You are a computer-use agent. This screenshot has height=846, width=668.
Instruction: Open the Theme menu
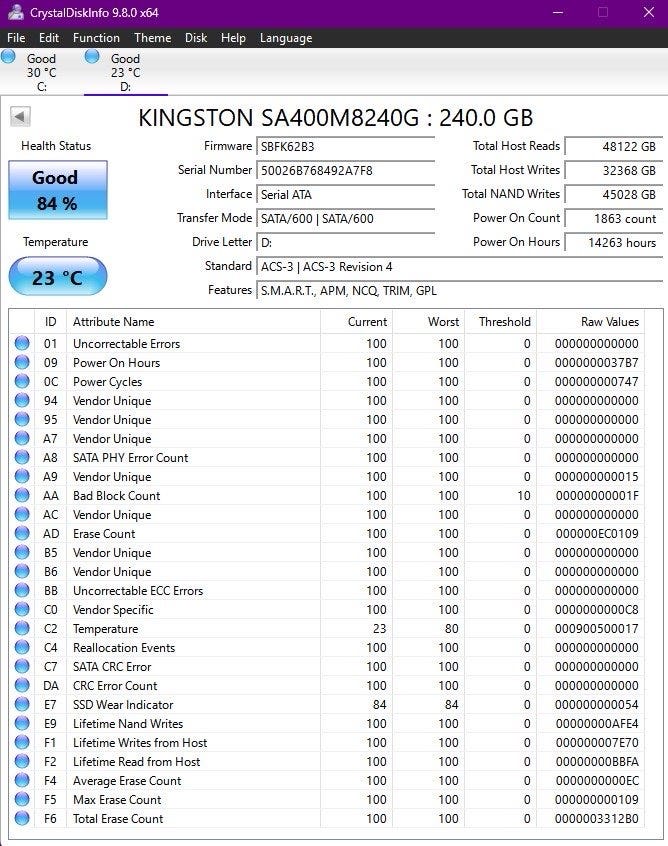pos(153,38)
